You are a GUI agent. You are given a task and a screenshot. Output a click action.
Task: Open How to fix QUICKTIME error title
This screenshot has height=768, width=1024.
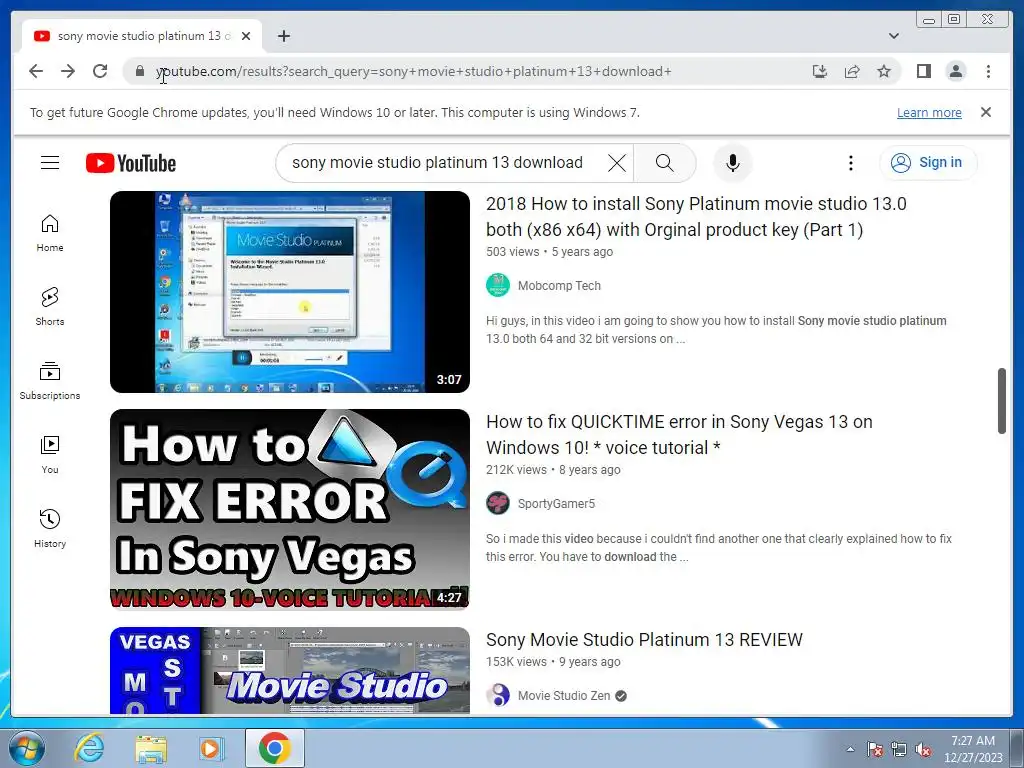[x=679, y=435]
